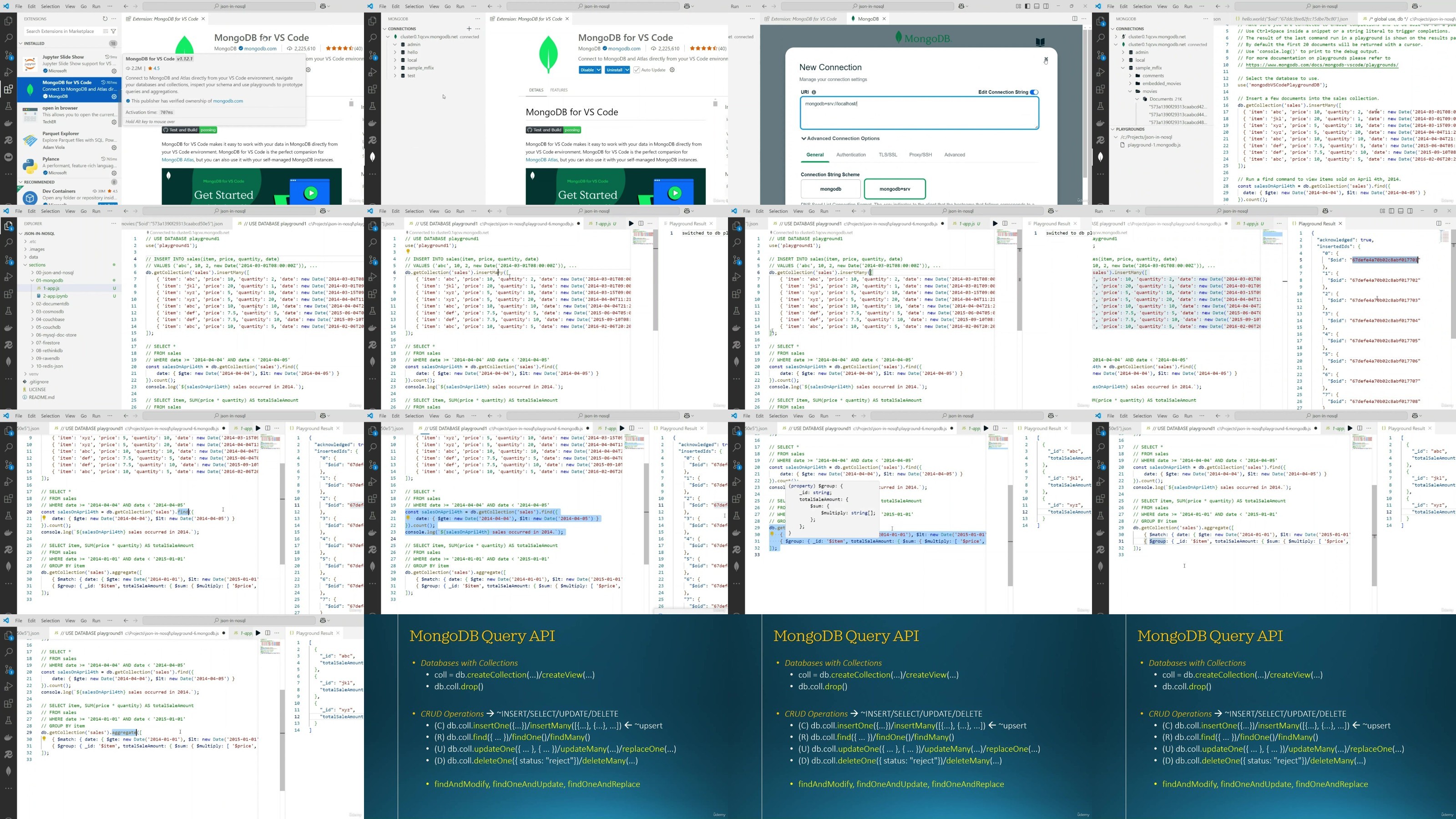The image size is (1456, 819).
Task: Open the DETAILS tab of the extension page
Action: click(x=536, y=90)
